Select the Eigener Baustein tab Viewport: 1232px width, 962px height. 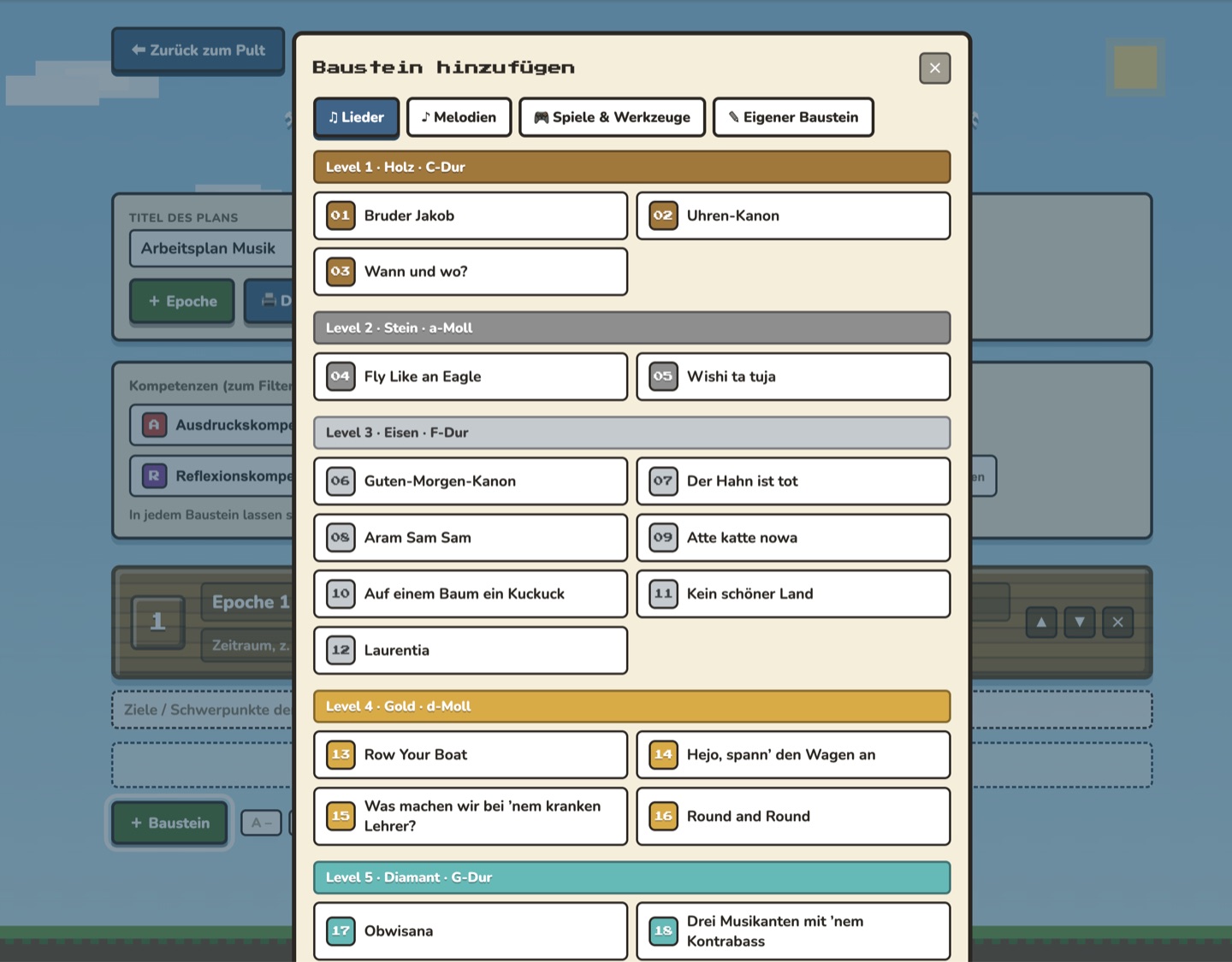click(x=793, y=117)
